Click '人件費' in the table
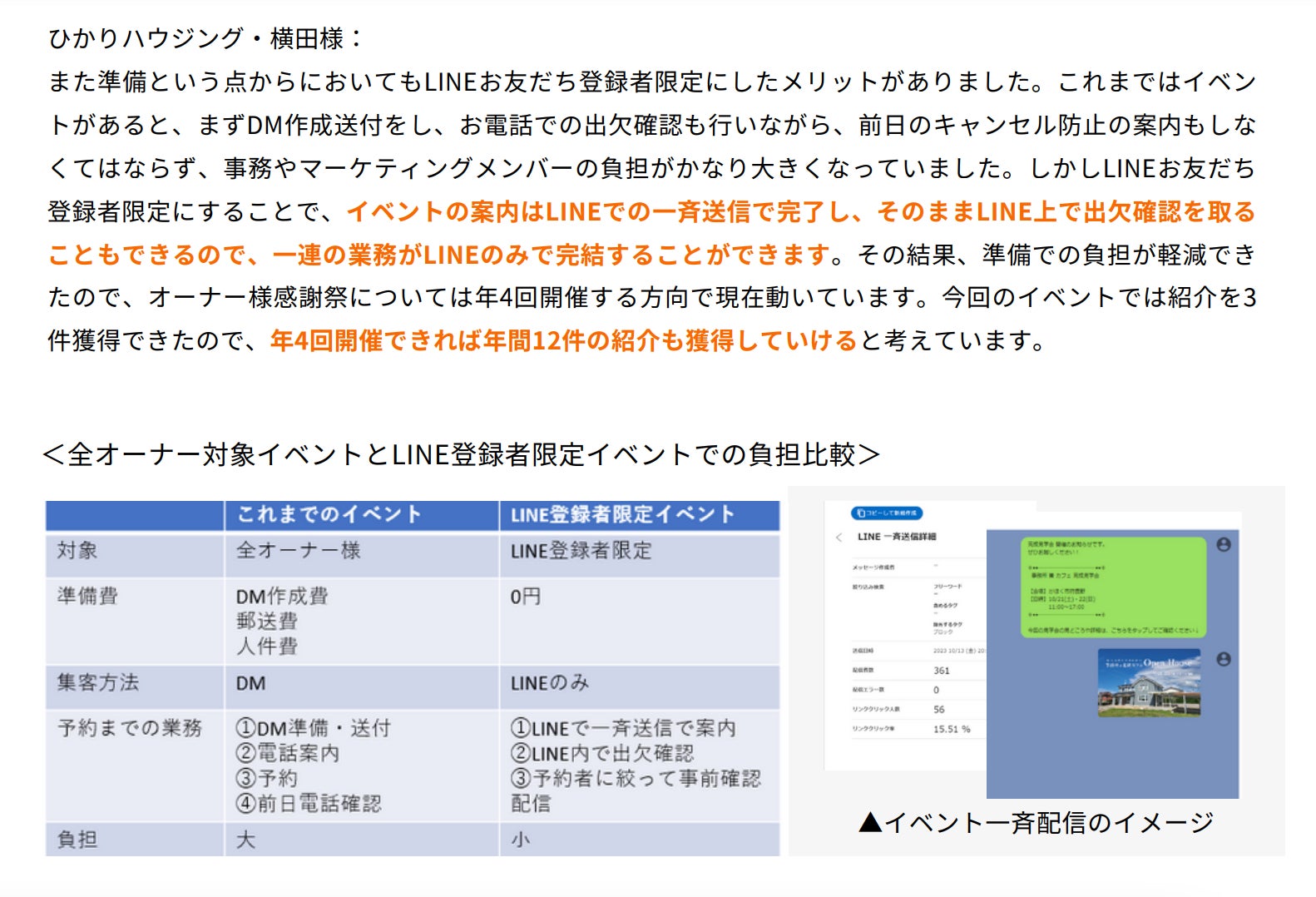This screenshot has height=897, width=1316. 267,646
